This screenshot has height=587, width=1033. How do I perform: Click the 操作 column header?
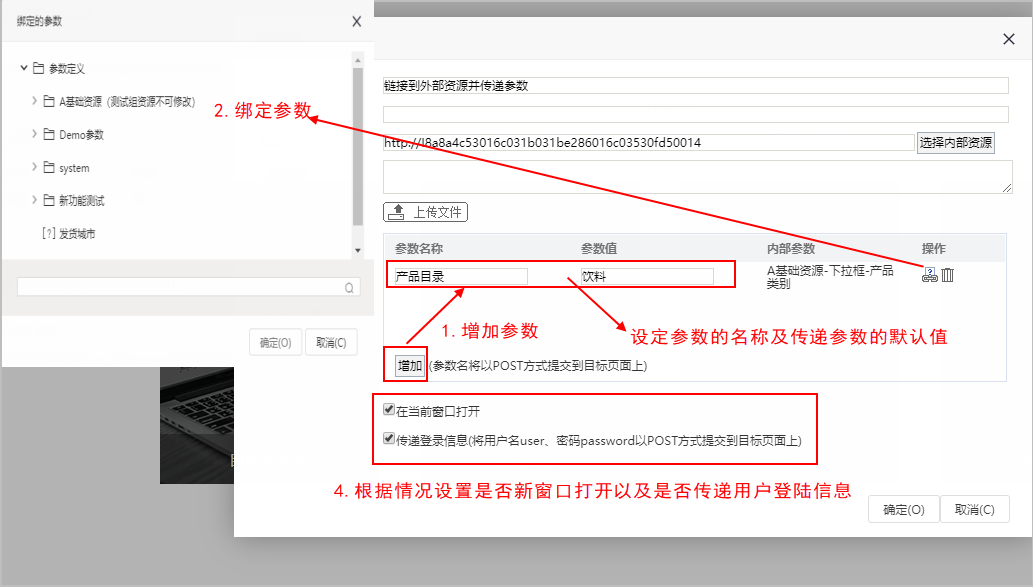coord(933,248)
